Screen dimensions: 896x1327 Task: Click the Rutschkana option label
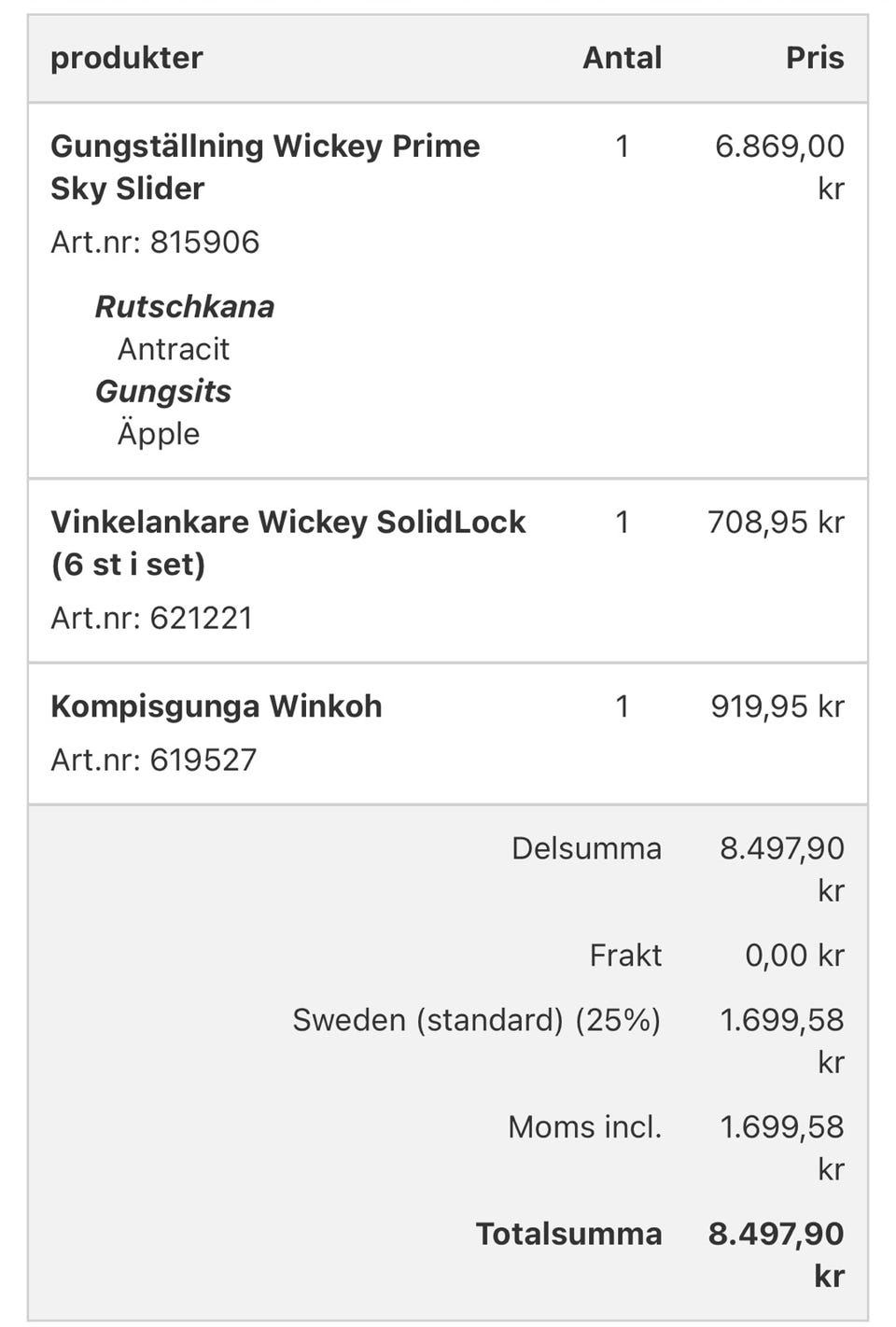[185, 307]
